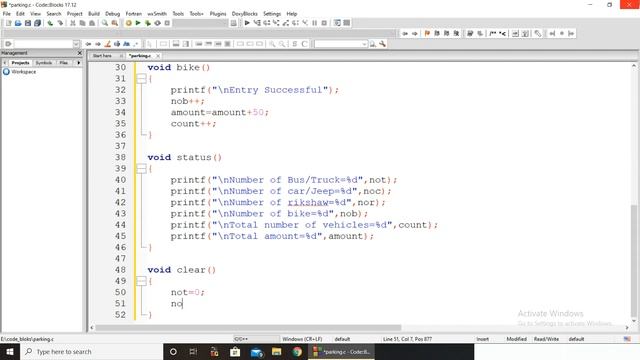Run the program with green arrow
Screen dimensions: 640x360
pyautogui.click(x=138, y=23)
